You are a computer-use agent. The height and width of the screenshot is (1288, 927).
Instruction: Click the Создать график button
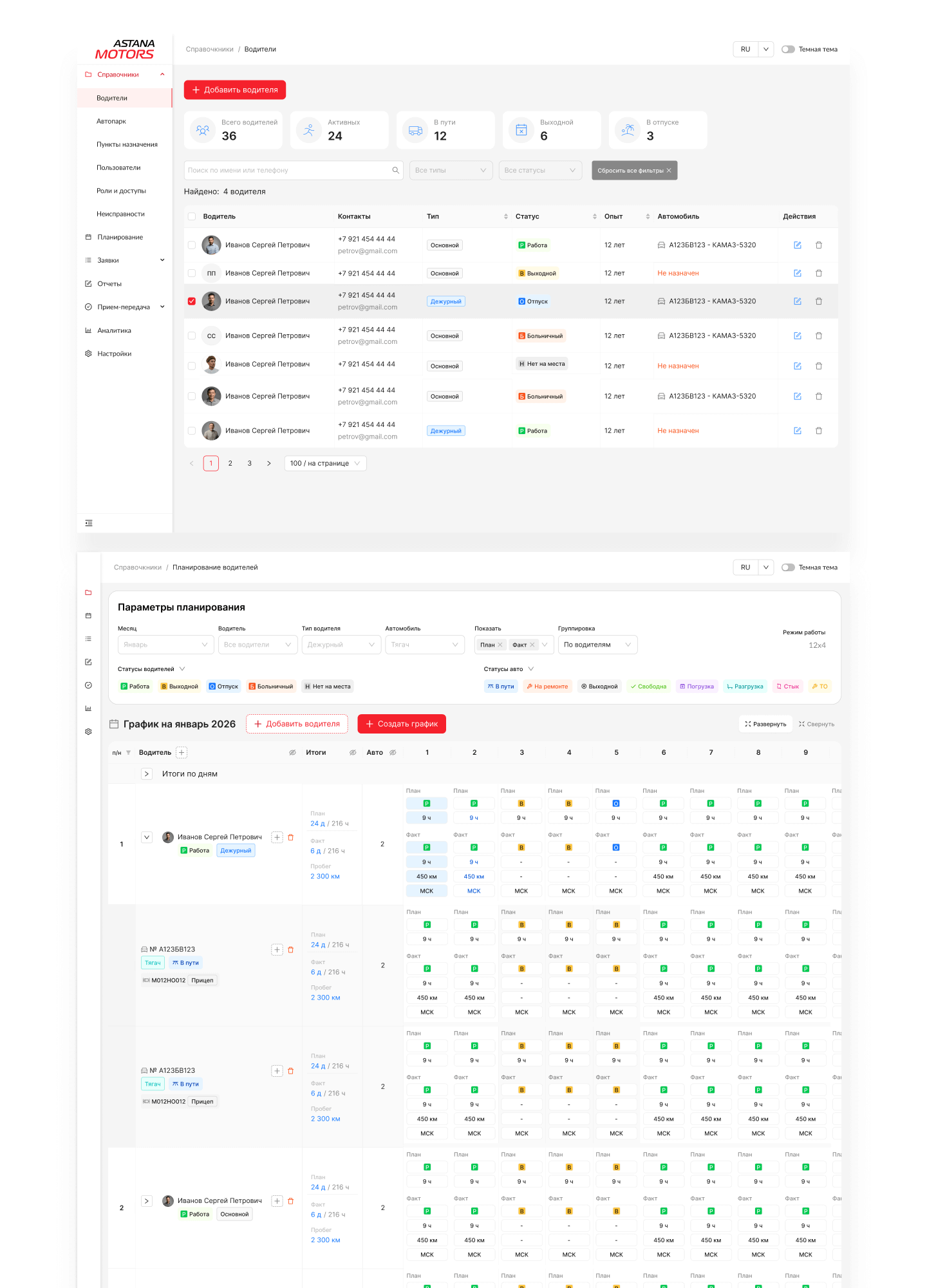coord(402,724)
